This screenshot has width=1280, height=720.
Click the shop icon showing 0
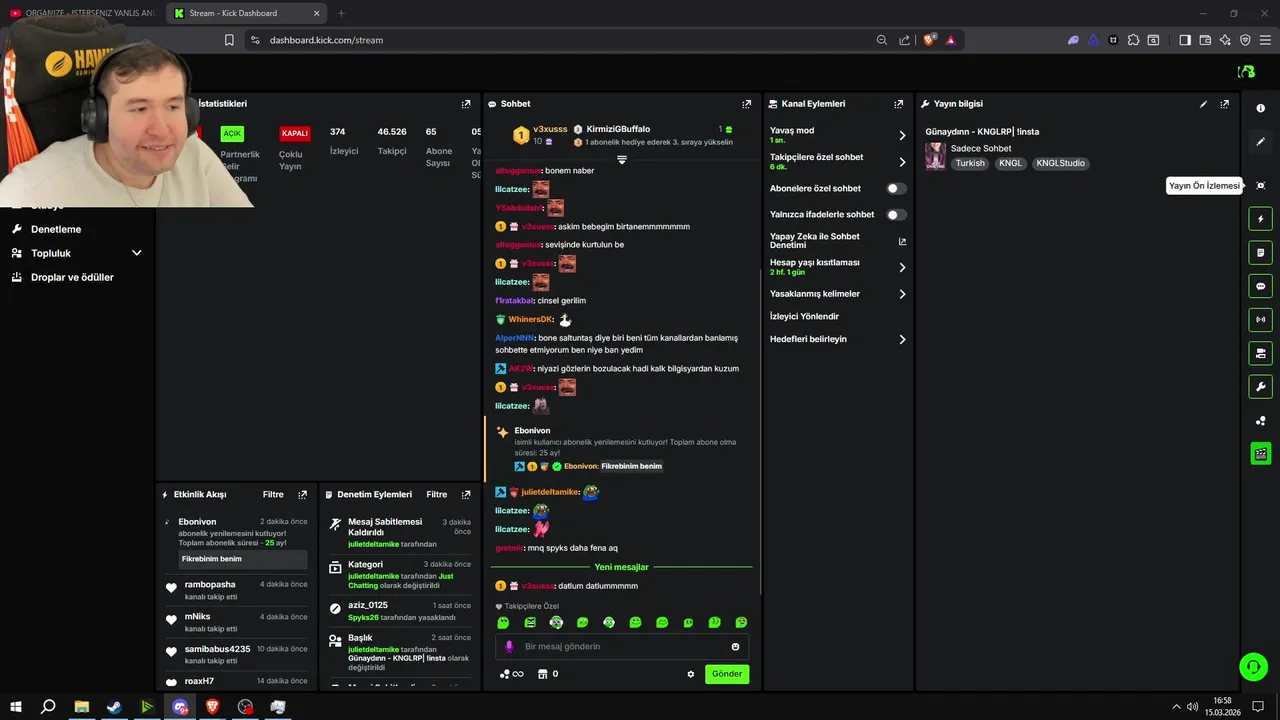point(547,674)
